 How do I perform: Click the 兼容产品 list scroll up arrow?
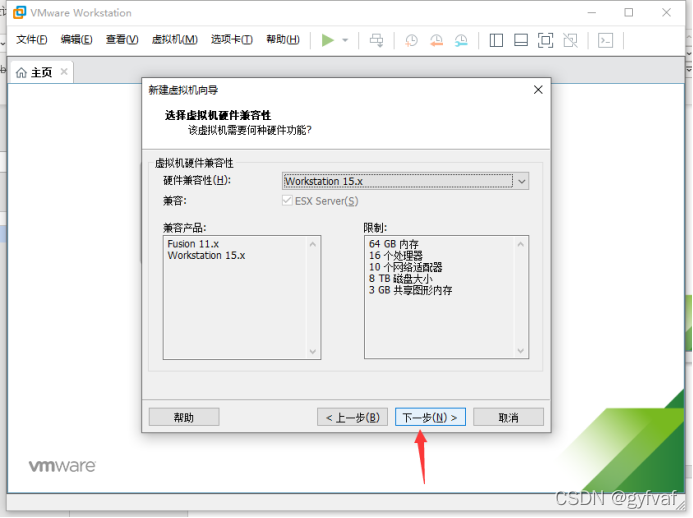313,244
